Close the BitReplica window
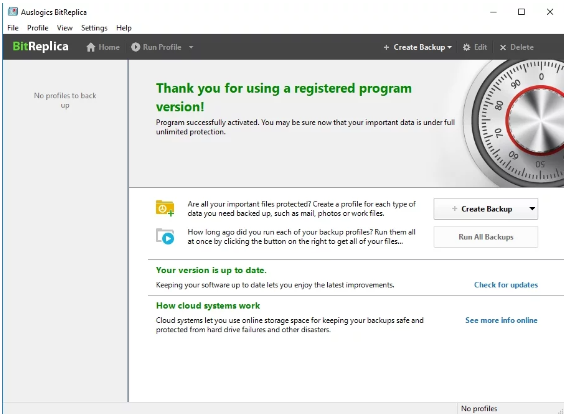The width and height of the screenshot is (574, 419). click(x=550, y=12)
